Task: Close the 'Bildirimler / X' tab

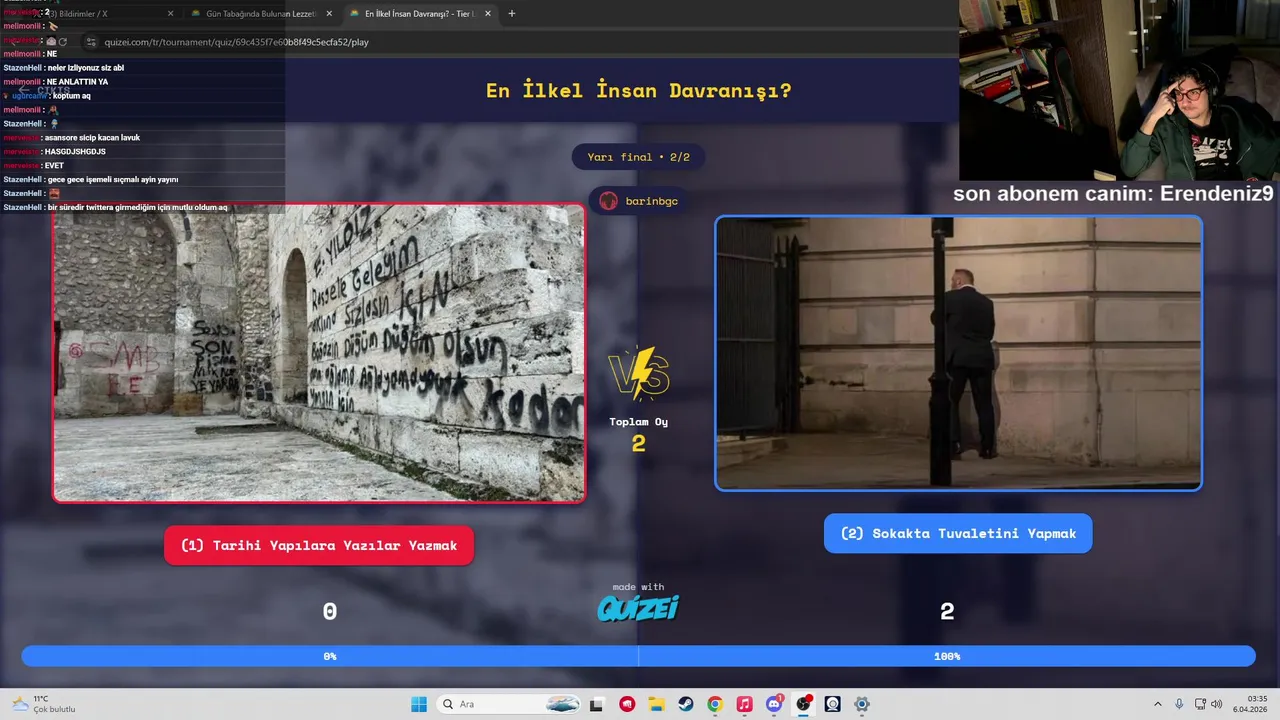Action: (x=170, y=14)
